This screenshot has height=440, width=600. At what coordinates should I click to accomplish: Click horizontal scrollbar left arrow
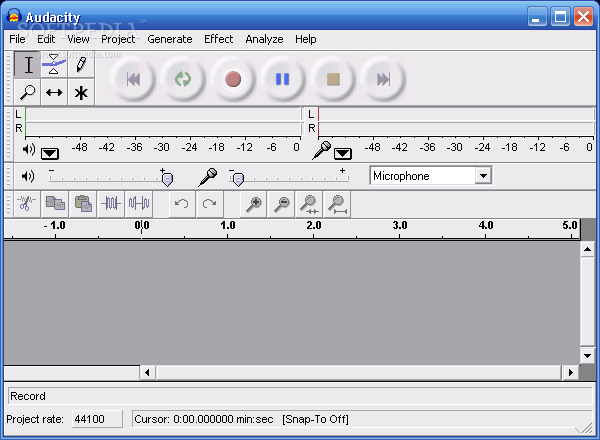147,372
